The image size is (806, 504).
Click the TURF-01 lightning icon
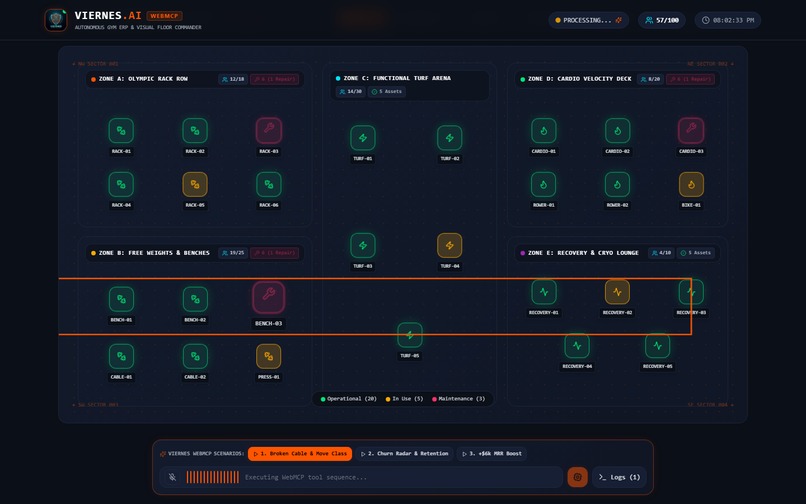(363, 138)
